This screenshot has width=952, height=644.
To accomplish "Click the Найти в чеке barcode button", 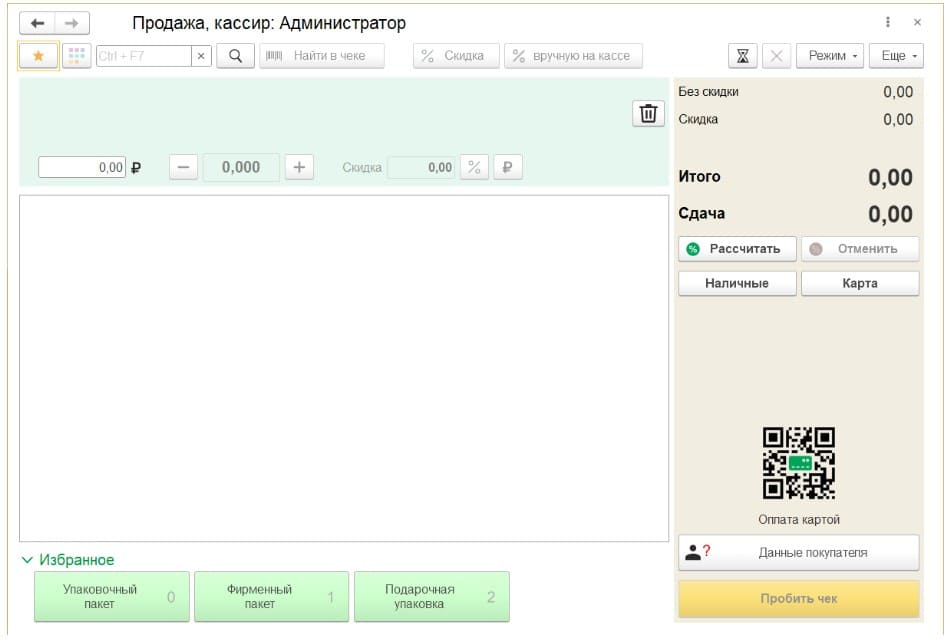I will click(x=322, y=56).
